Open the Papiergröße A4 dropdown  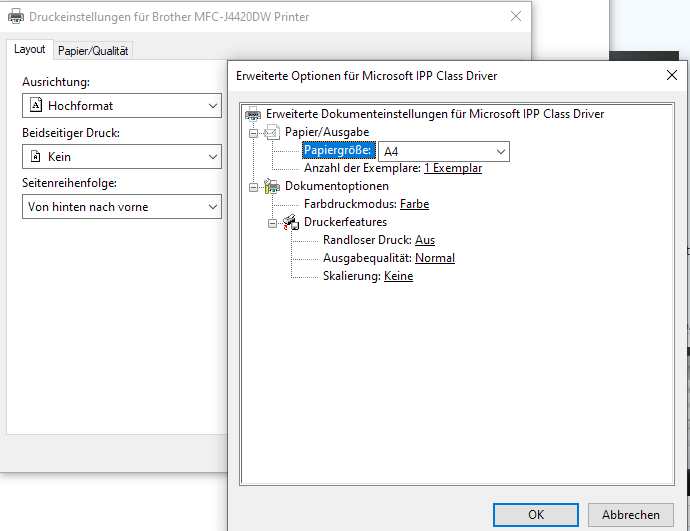444,152
